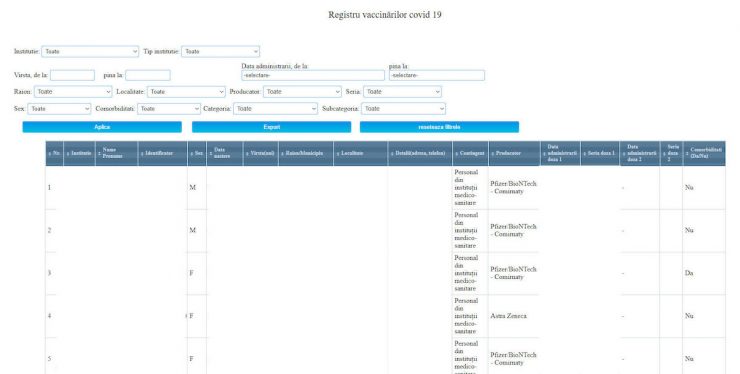
Task: Open the Institutie filter dropdown
Action: pyautogui.click(x=90, y=51)
